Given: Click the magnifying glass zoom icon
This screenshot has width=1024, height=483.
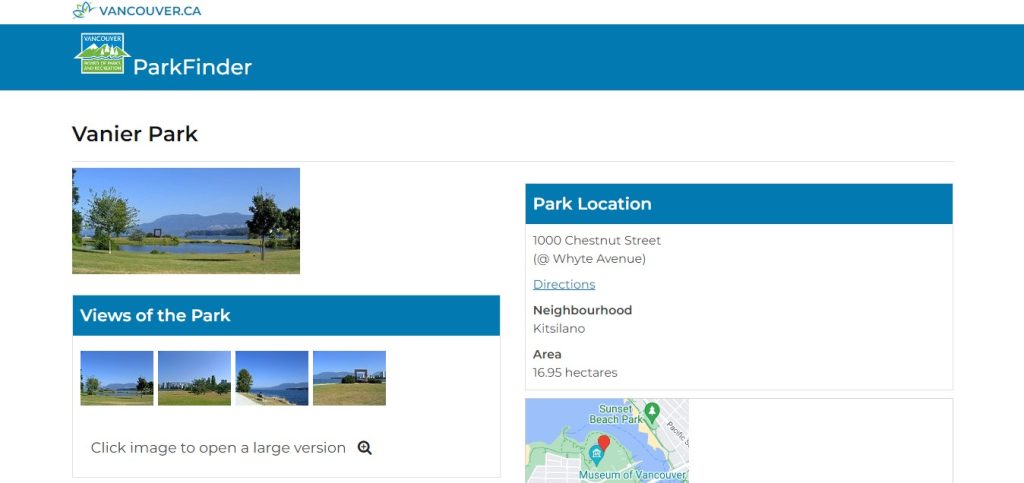Looking at the screenshot, I should coord(365,448).
